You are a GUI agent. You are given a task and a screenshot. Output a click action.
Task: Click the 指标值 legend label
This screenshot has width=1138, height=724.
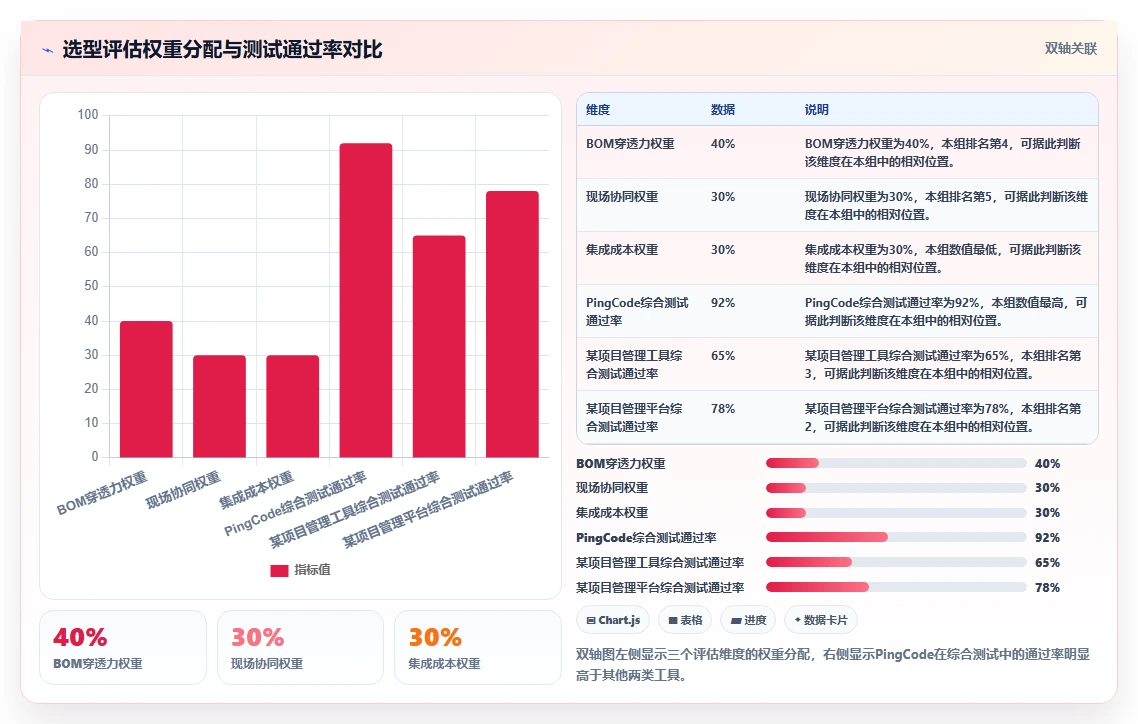[312, 570]
